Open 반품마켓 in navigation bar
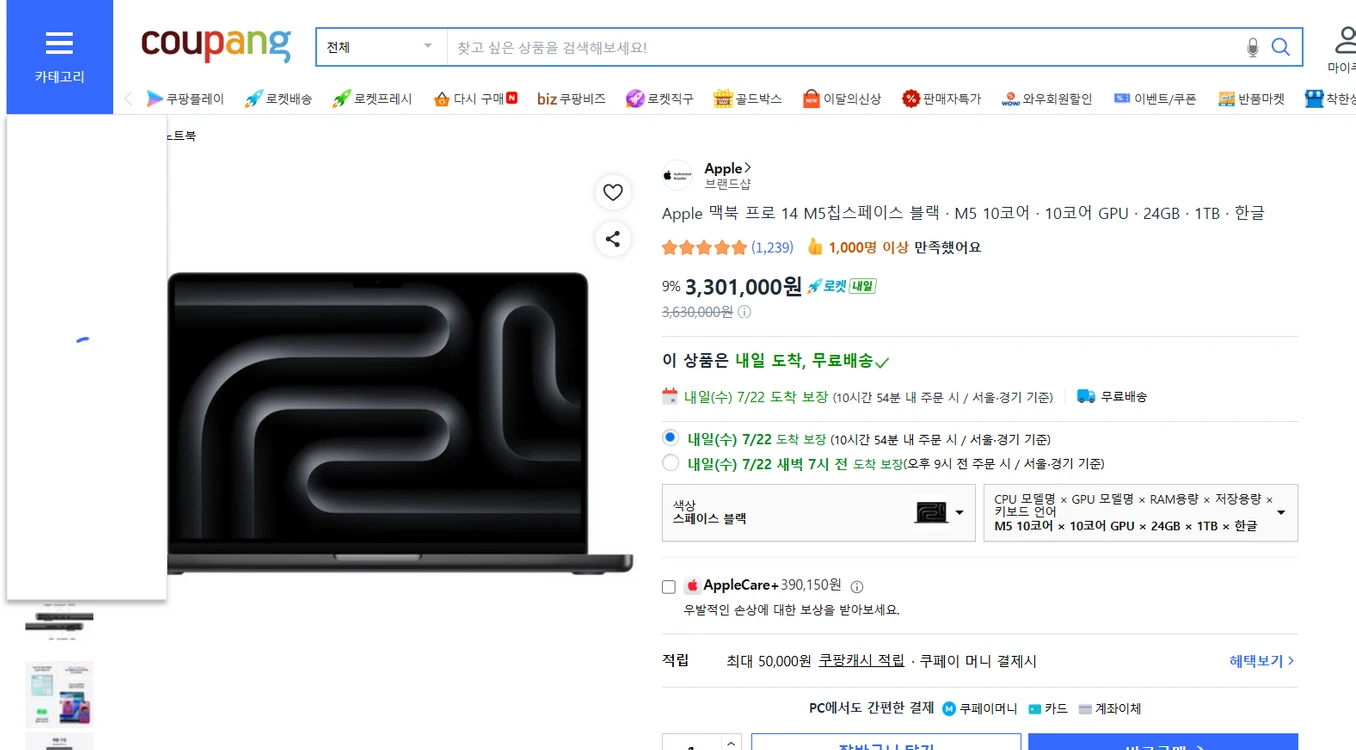 1251,99
